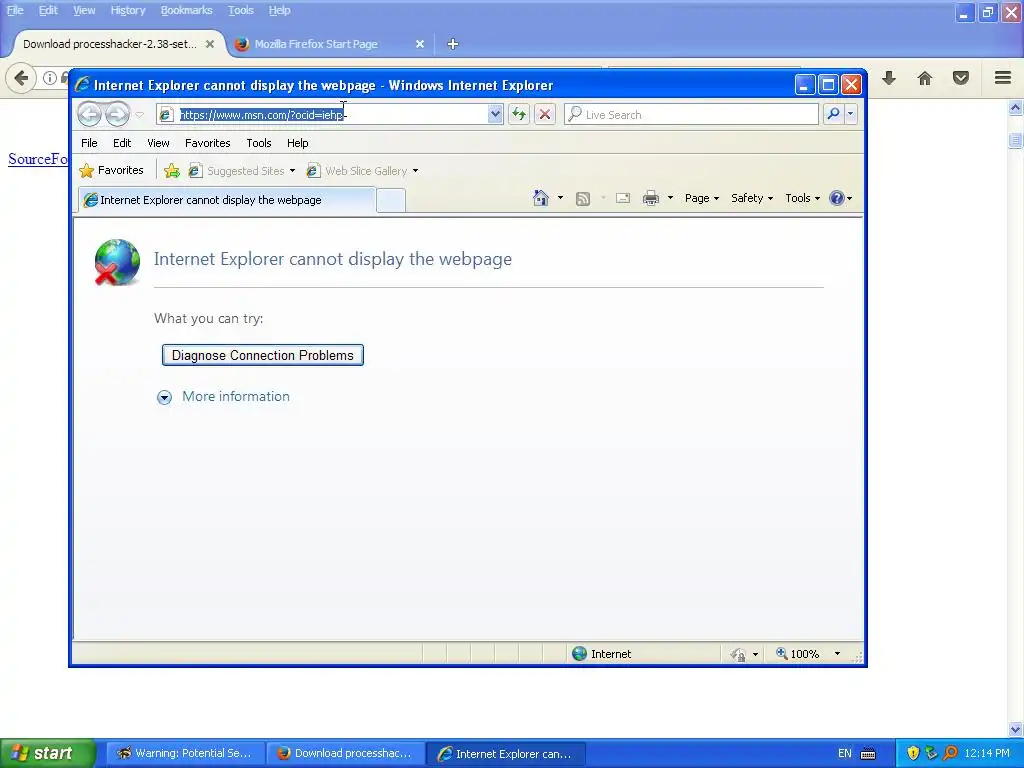Open the Internet Explorer Tools menu
The height and width of the screenshot is (768, 1024).
click(259, 143)
